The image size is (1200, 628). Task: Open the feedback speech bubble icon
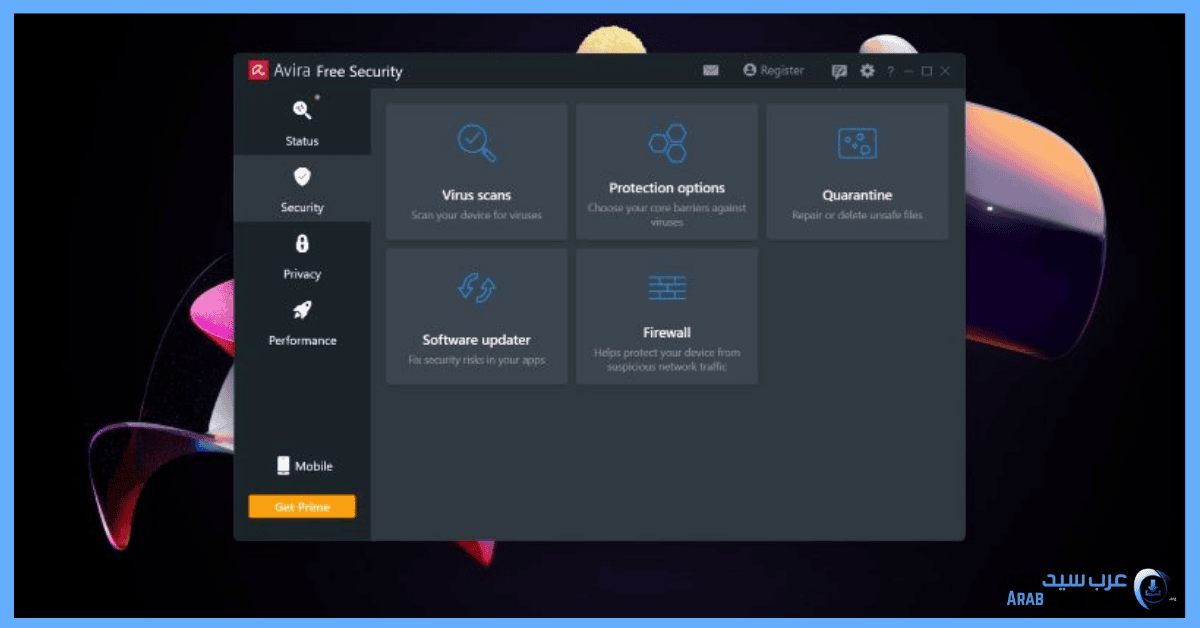click(839, 71)
